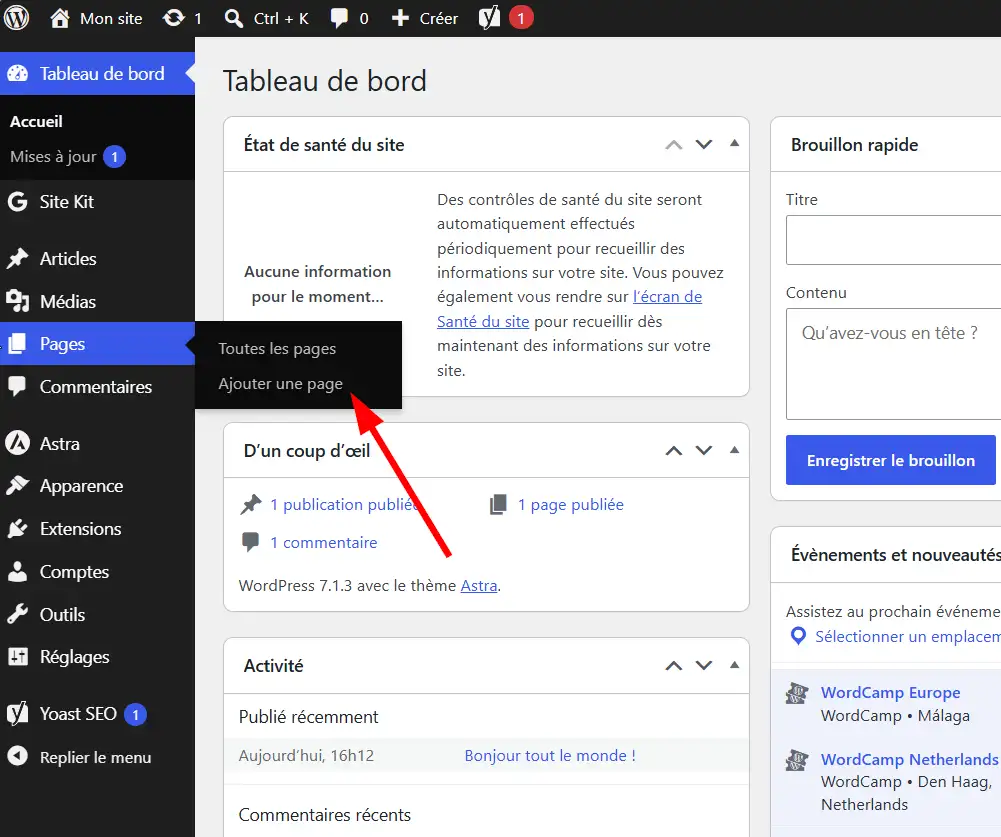Click the Astra logo icon
This screenshot has height=837, width=1001.
click(17, 443)
